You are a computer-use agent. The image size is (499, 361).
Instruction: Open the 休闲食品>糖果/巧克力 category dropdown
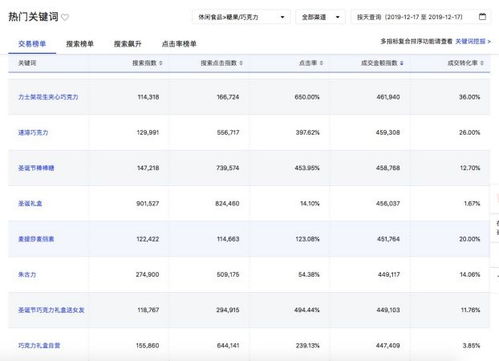(x=241, y=17)
